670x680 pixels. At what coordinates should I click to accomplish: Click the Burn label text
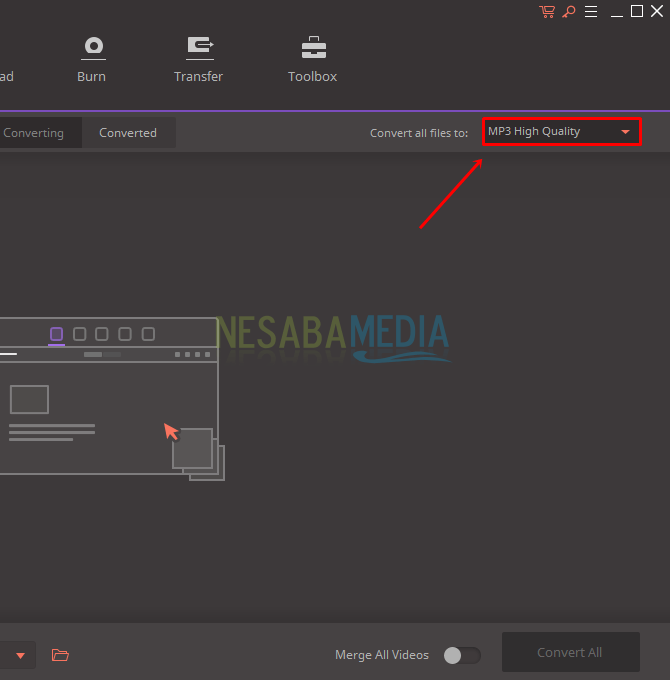[x=93, y=76]
